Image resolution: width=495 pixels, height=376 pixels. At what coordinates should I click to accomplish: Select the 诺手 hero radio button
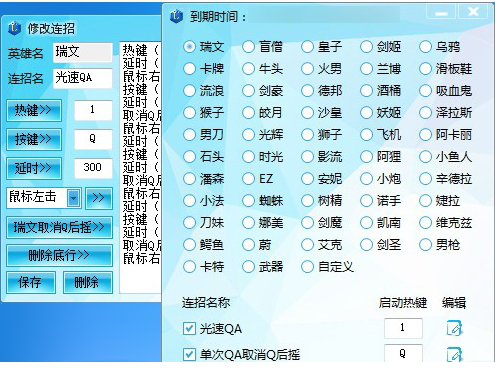pos(366,201)
